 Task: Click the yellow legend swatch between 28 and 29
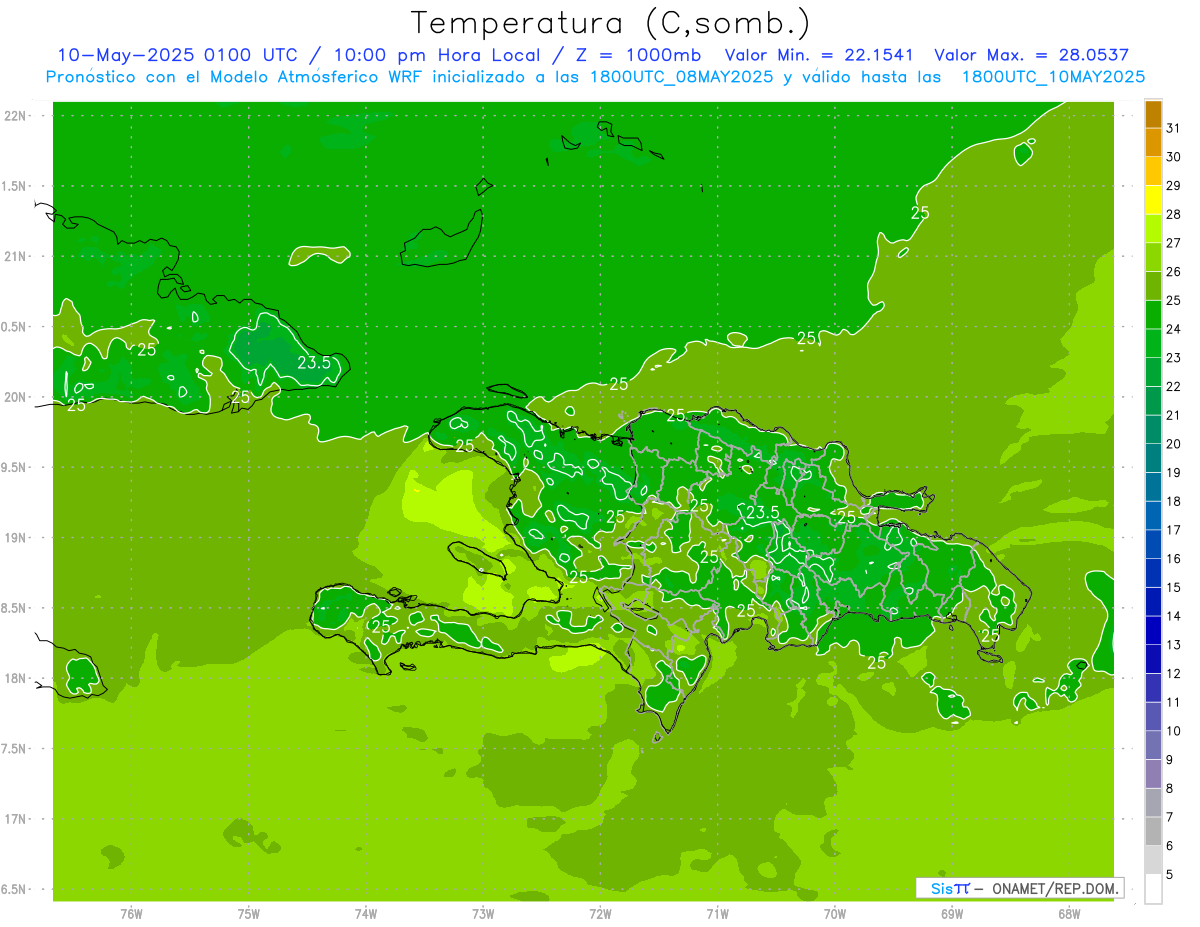[x=1153, y=200]
